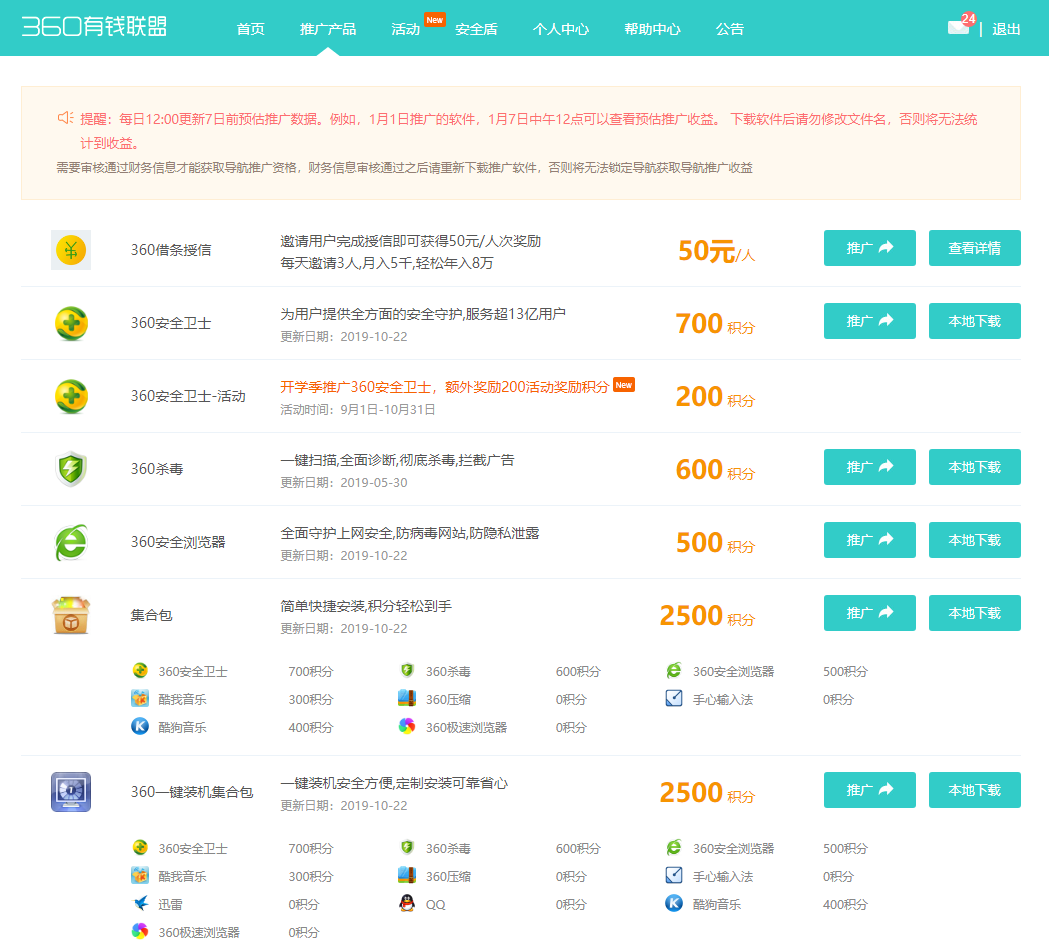The width and height of the screenshot is (1049, 942).
Task: Click the 600 积分 value for 360杀毒
Action: coord(715,470)
